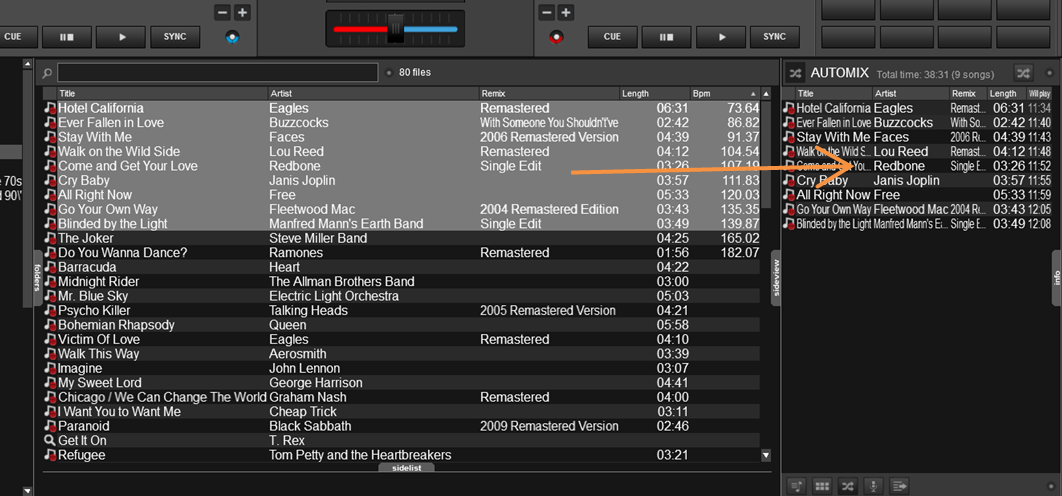Click the blue side of the crossfader
This screenshot has height=496, width=1062.
(430, 29)
